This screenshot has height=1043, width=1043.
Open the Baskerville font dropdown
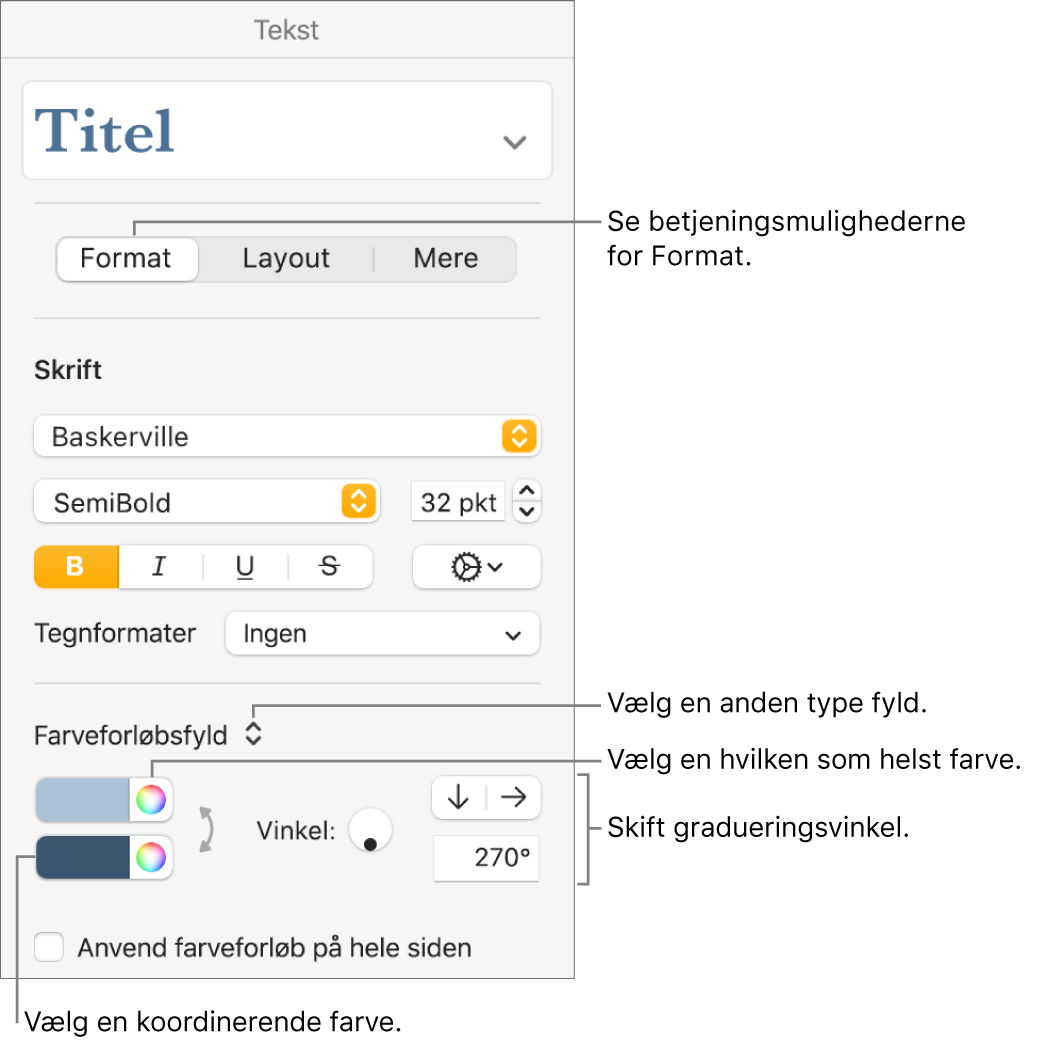(x=286, y=437)
